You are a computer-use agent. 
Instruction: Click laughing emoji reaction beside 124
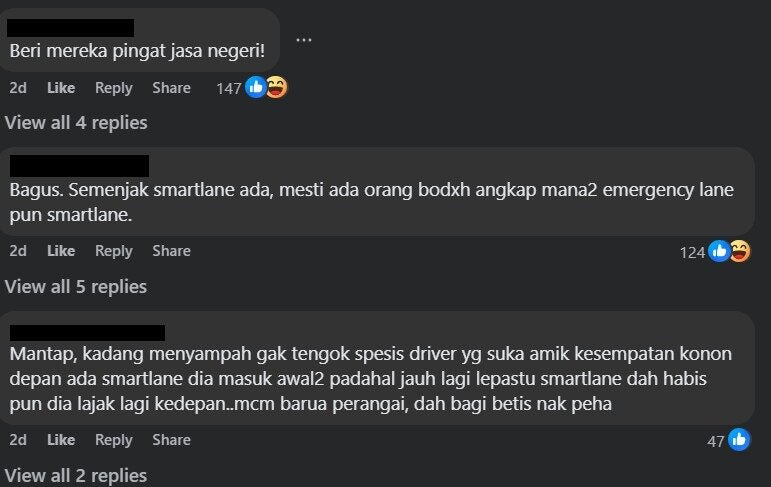(x=740, y=251)
